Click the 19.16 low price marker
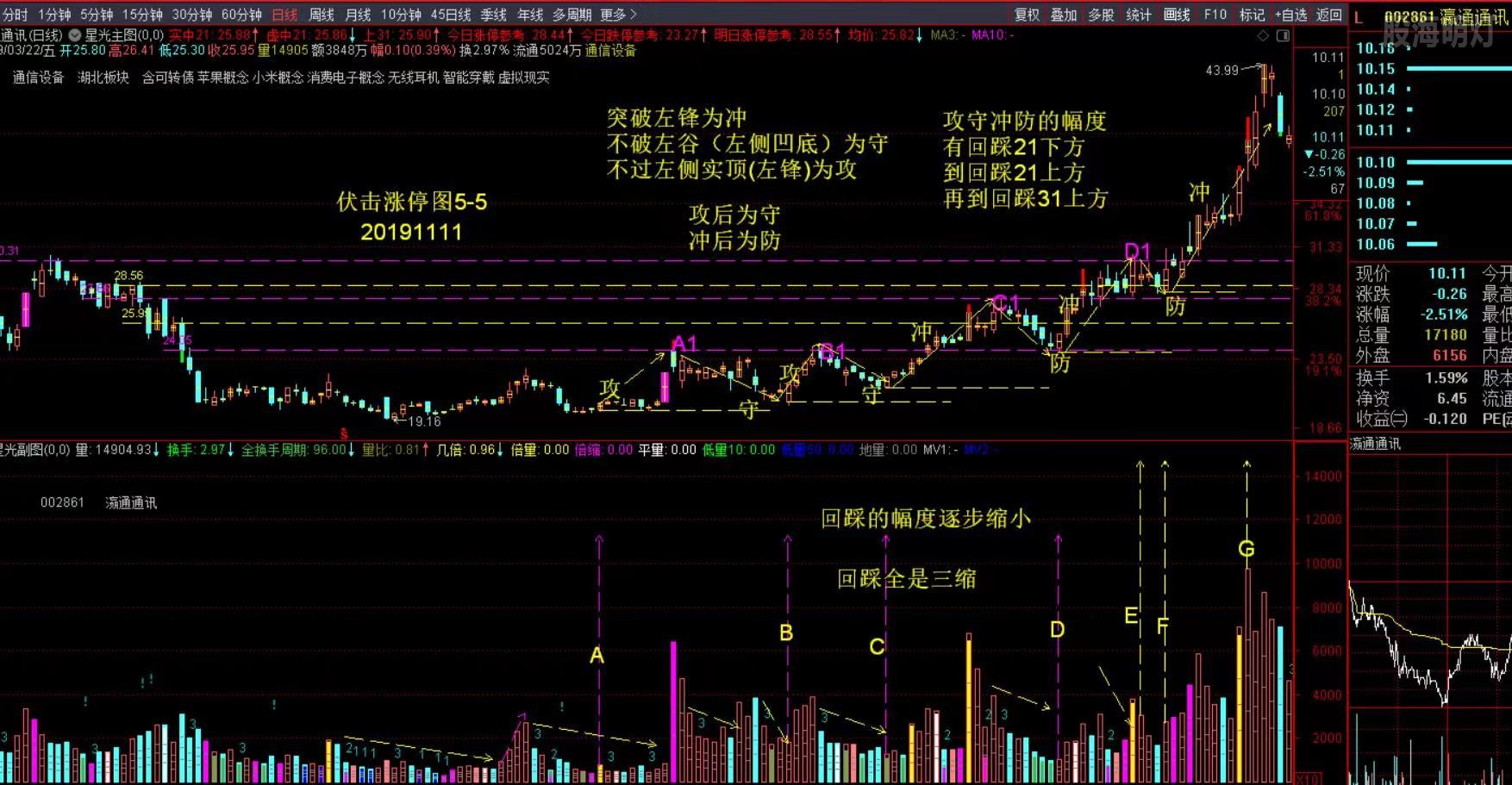 (424, 421)
